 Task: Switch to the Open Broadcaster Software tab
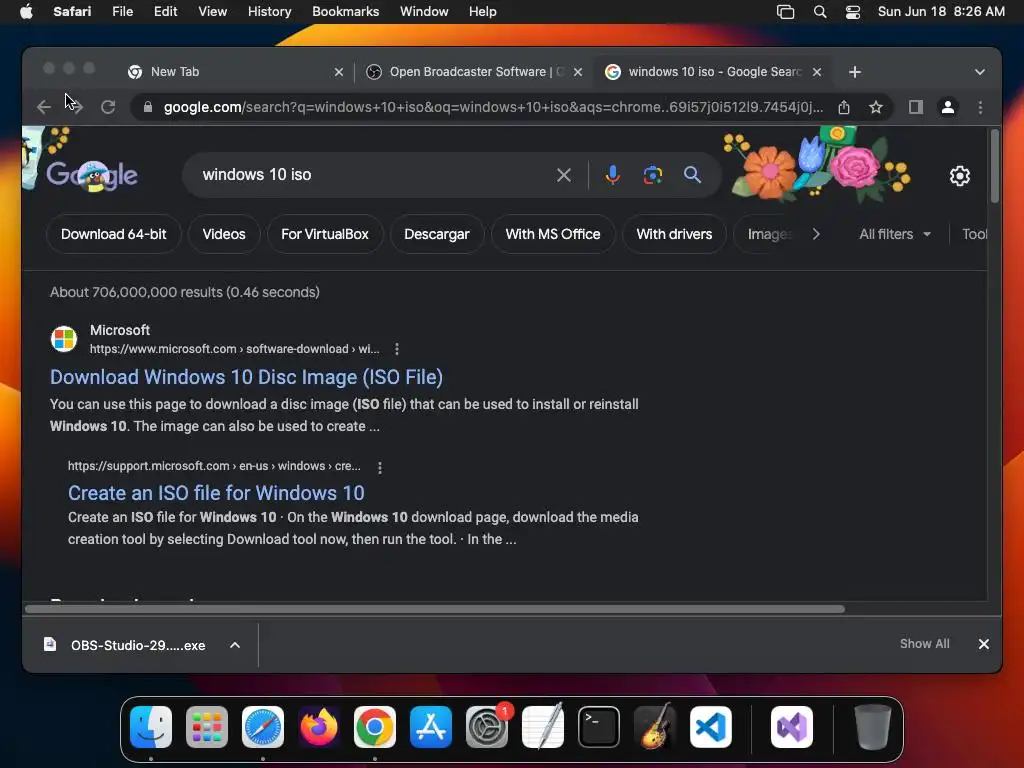[x=474, y=72]
